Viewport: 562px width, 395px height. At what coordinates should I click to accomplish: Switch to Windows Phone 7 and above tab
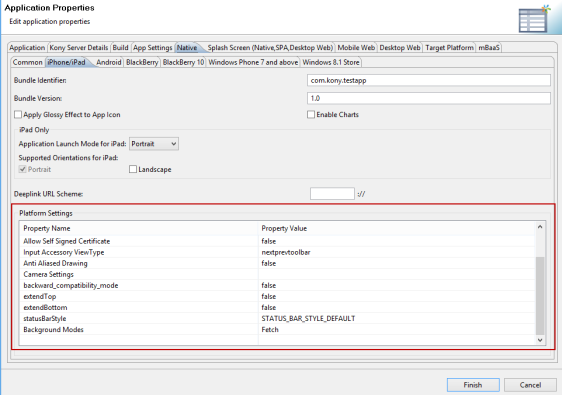253,62
